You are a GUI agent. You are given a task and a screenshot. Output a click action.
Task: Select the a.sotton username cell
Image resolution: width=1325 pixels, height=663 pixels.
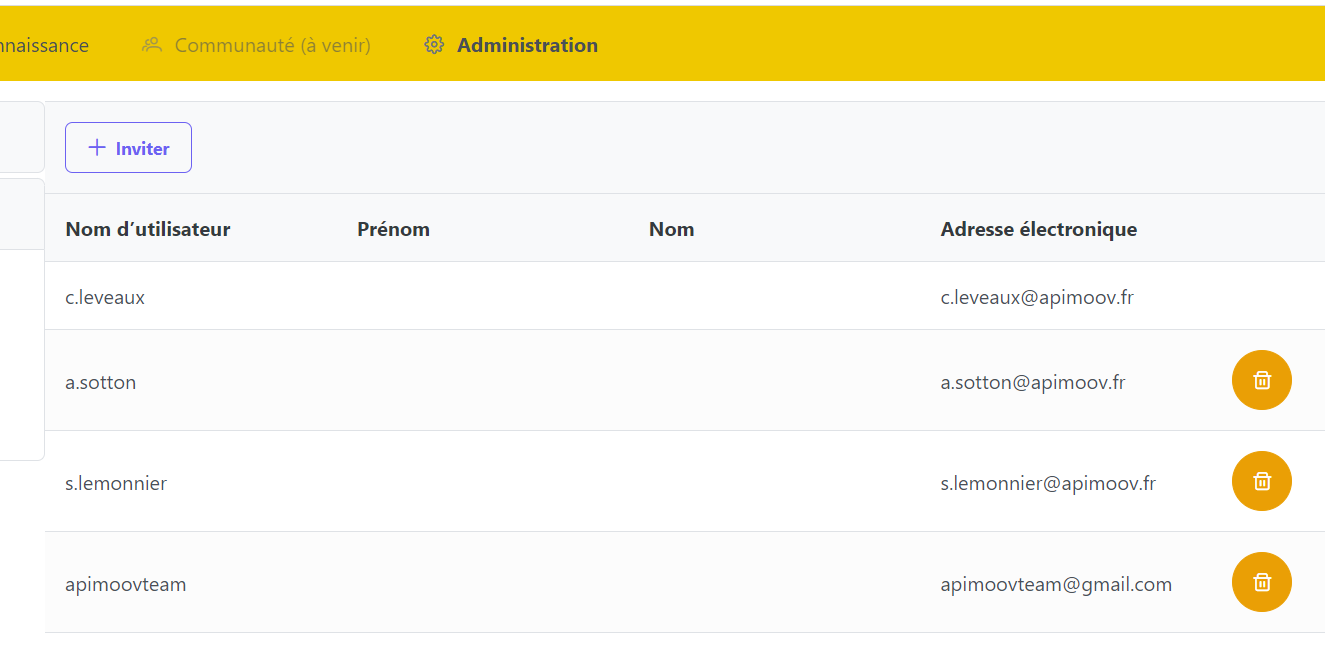101,382
